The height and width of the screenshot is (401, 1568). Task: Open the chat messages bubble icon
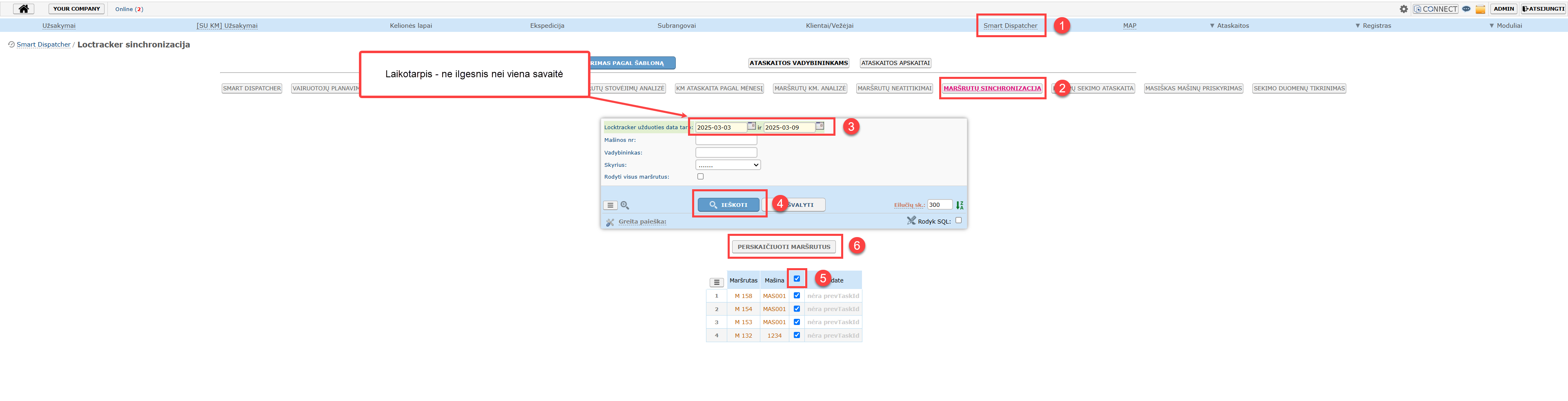[x=1466, y=9]
